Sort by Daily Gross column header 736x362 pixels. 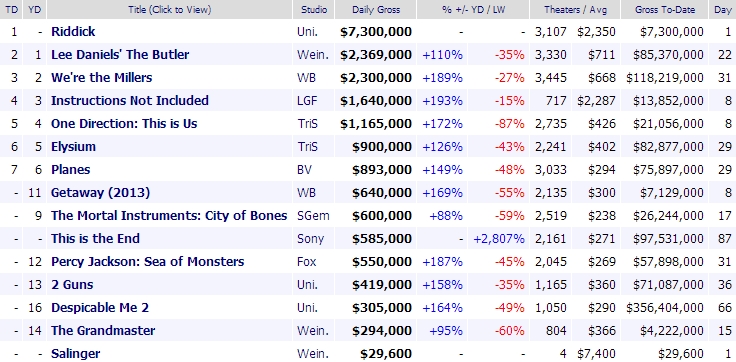click(x=376, y=9)
